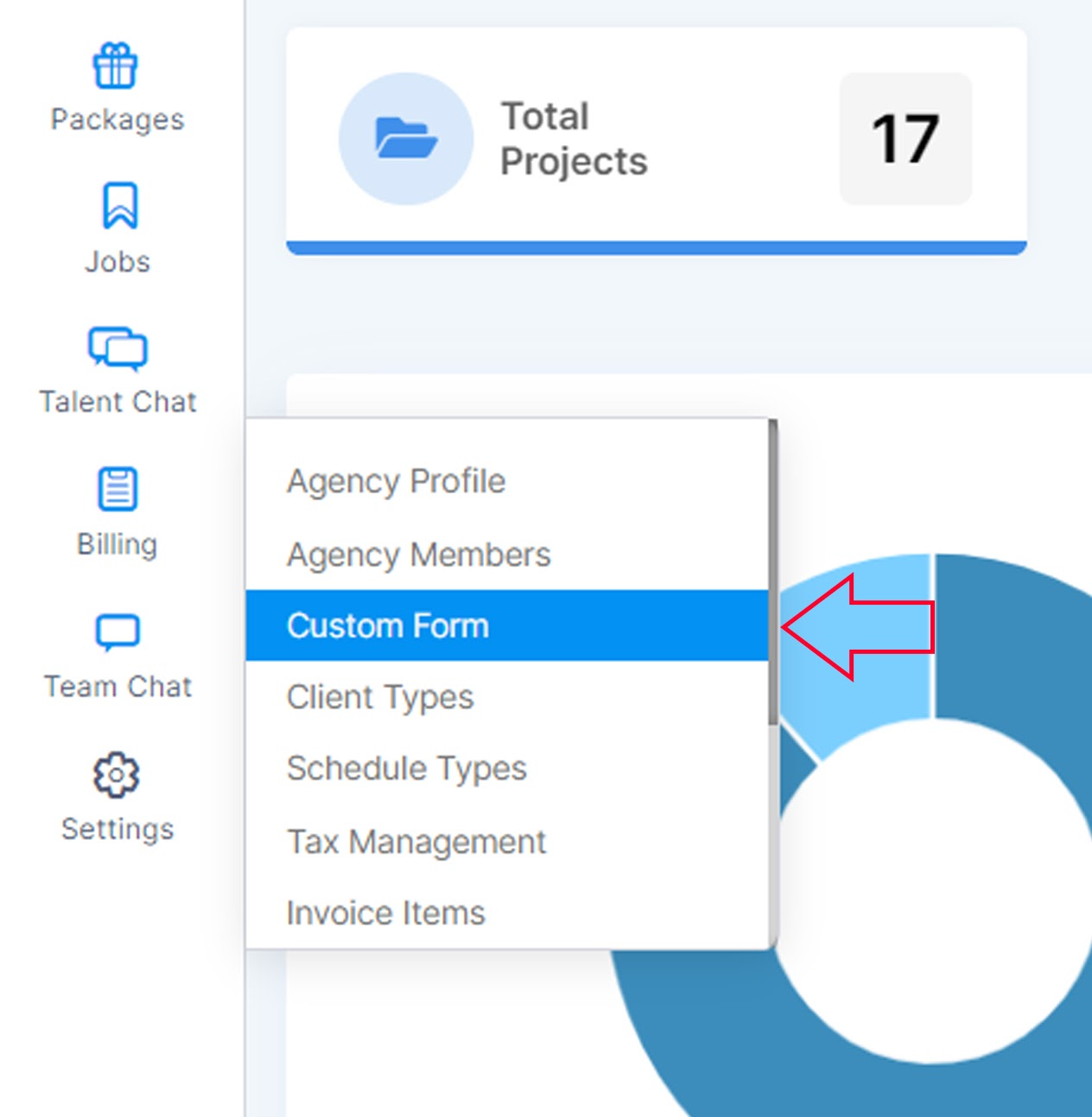Open Billing clipboard icon

tap(117, 489)
